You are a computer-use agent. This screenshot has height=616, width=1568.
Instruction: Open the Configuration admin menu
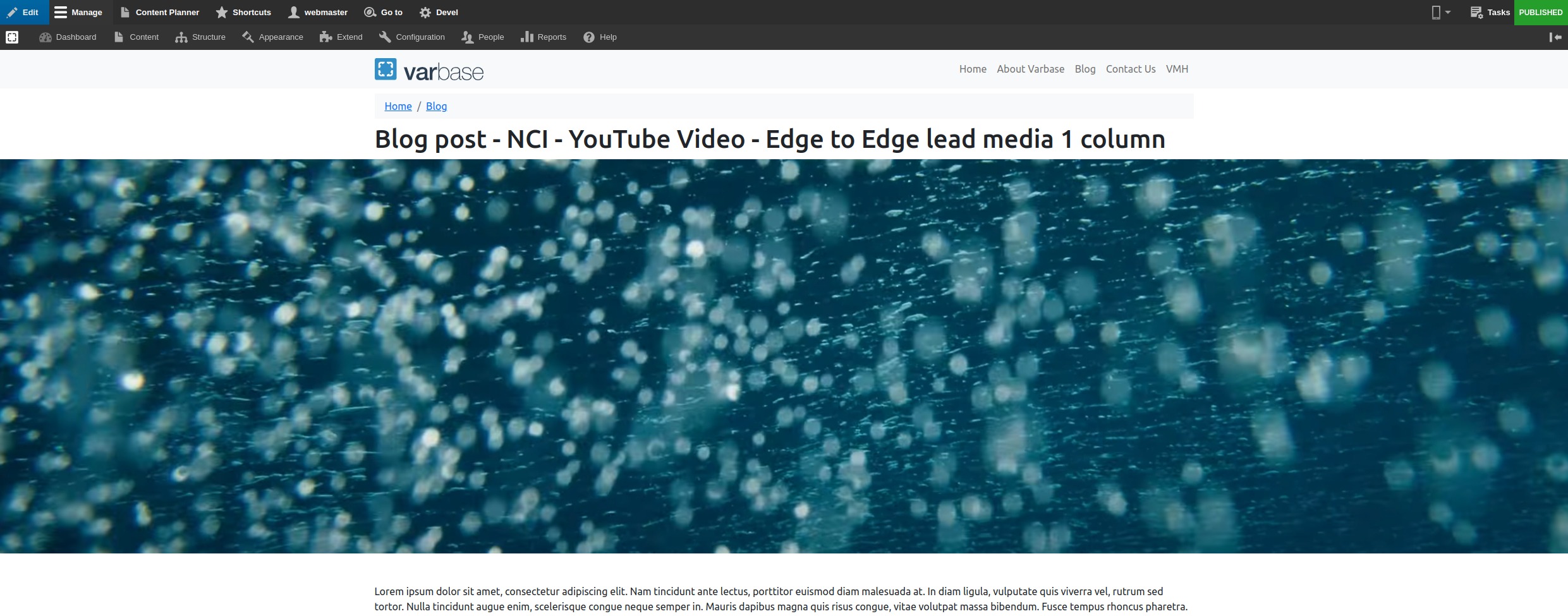click(412, 37)
